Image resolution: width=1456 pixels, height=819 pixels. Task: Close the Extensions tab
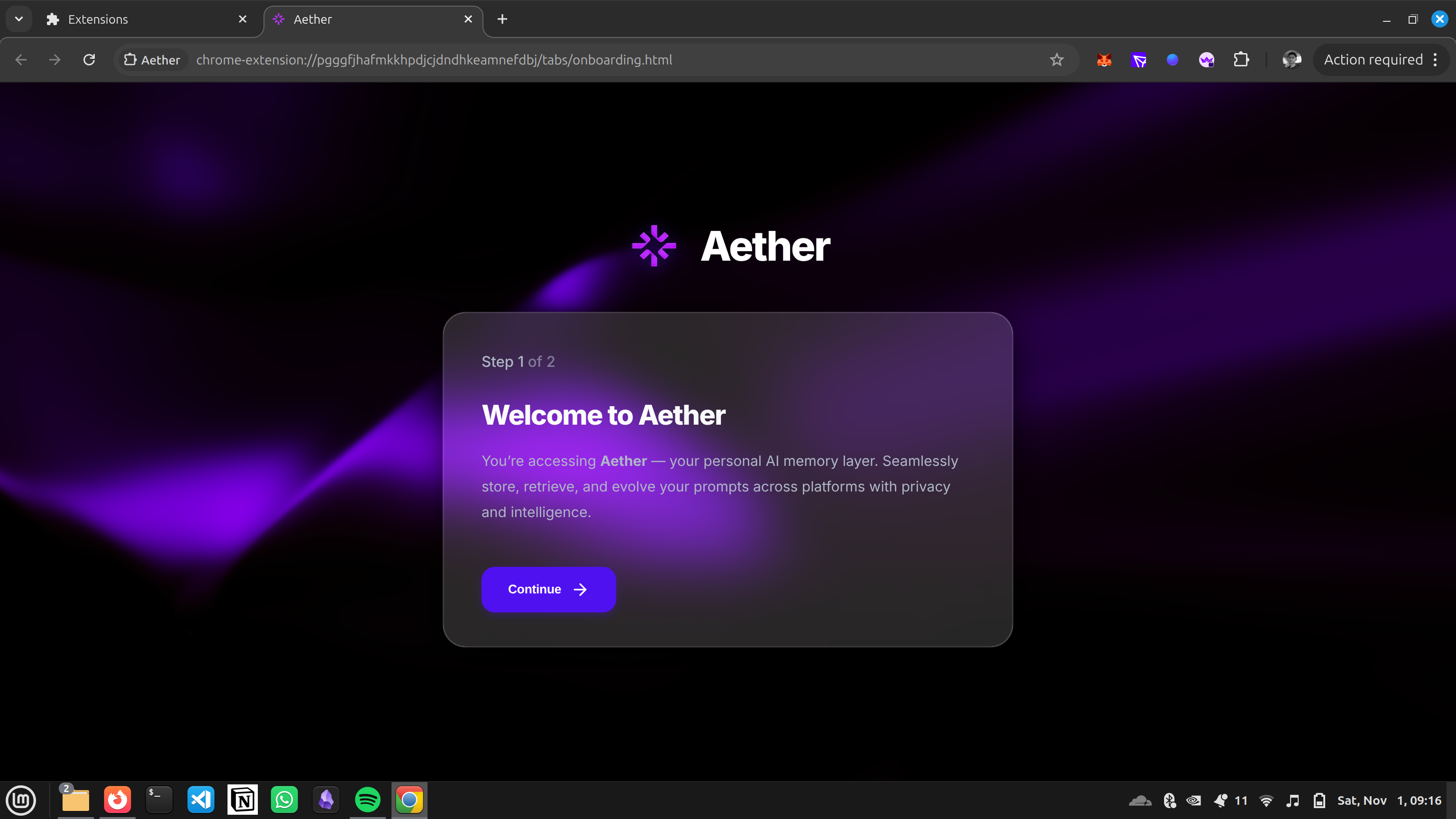tap(243, 19)
